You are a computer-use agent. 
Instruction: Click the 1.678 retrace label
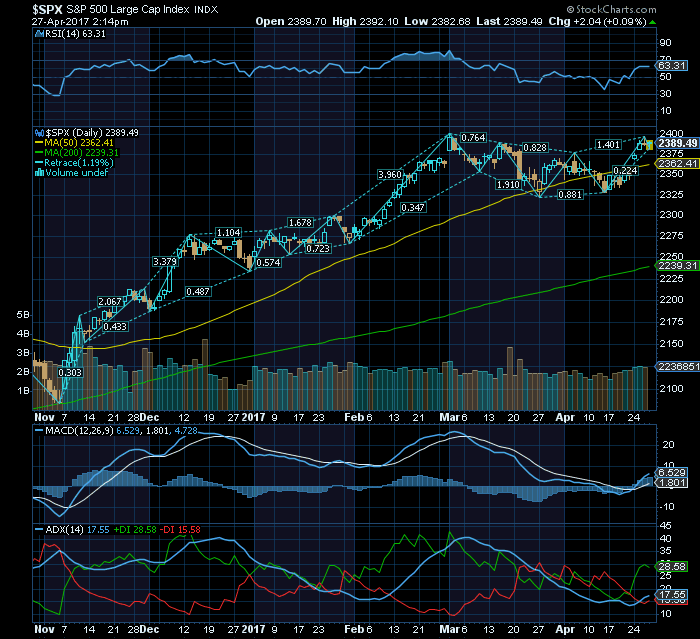pyautogui.click(x=300, y=222)
